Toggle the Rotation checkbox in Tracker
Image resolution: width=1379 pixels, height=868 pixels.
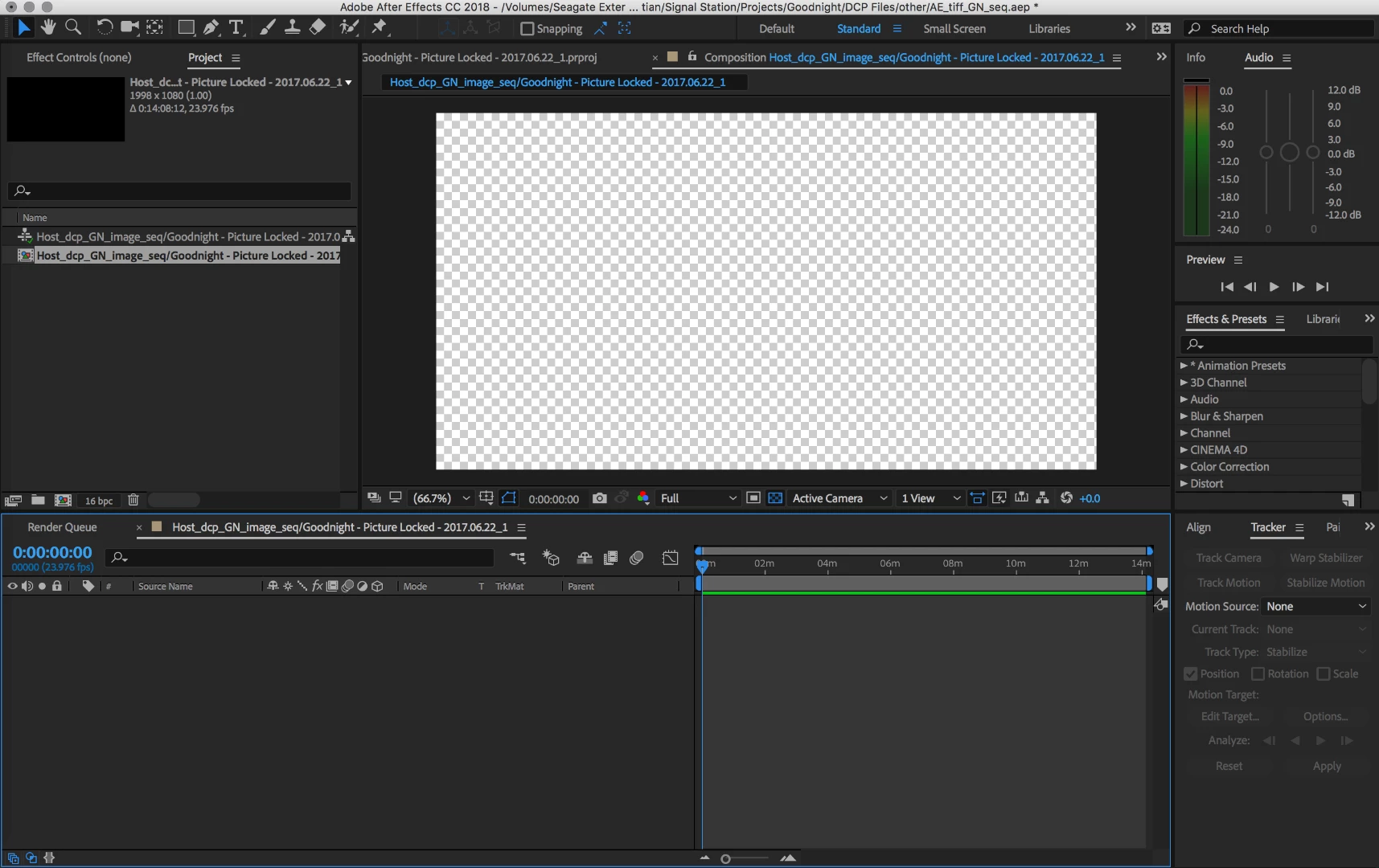pos(1258,674)
